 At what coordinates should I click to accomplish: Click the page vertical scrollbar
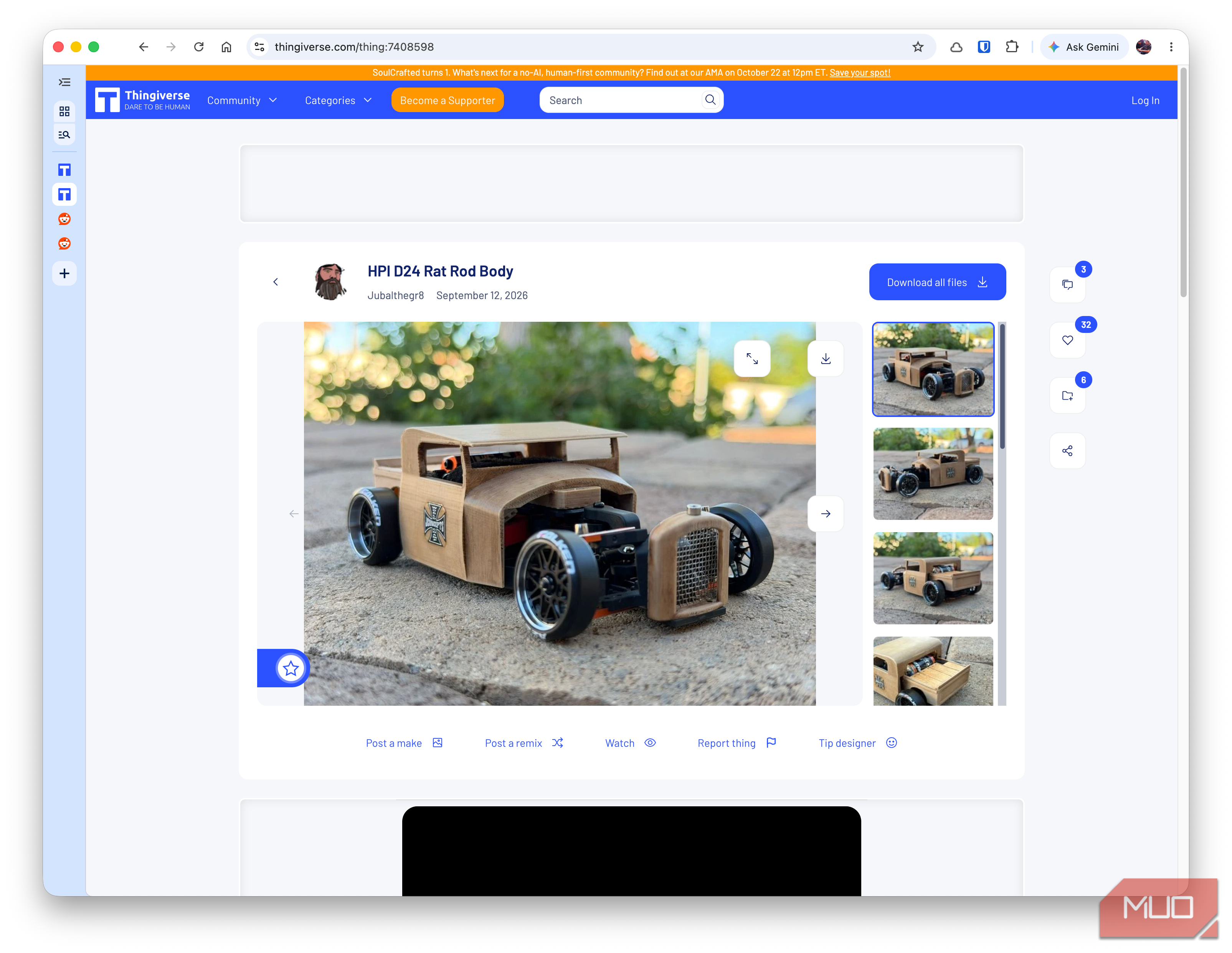coord(1184,184)
